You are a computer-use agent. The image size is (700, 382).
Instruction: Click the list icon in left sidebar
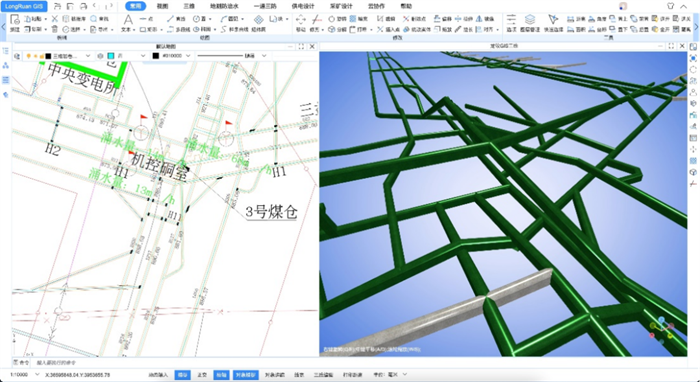click(6, 80)
